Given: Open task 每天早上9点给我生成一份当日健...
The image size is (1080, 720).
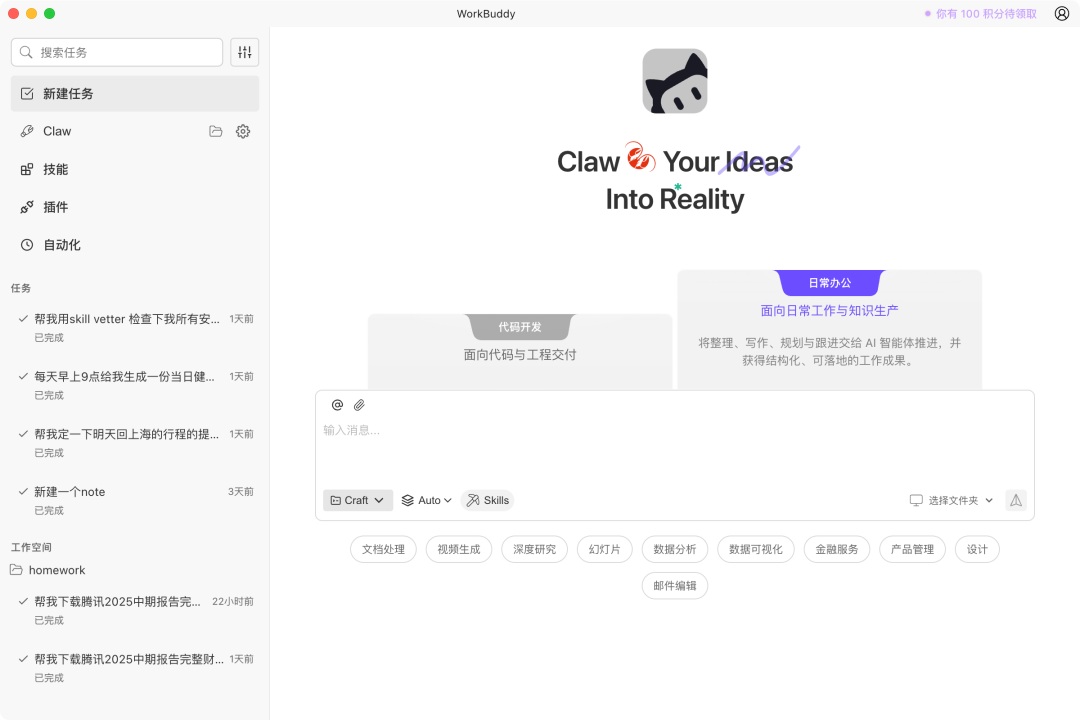Looking at the screenshot, I should (135, 386).
